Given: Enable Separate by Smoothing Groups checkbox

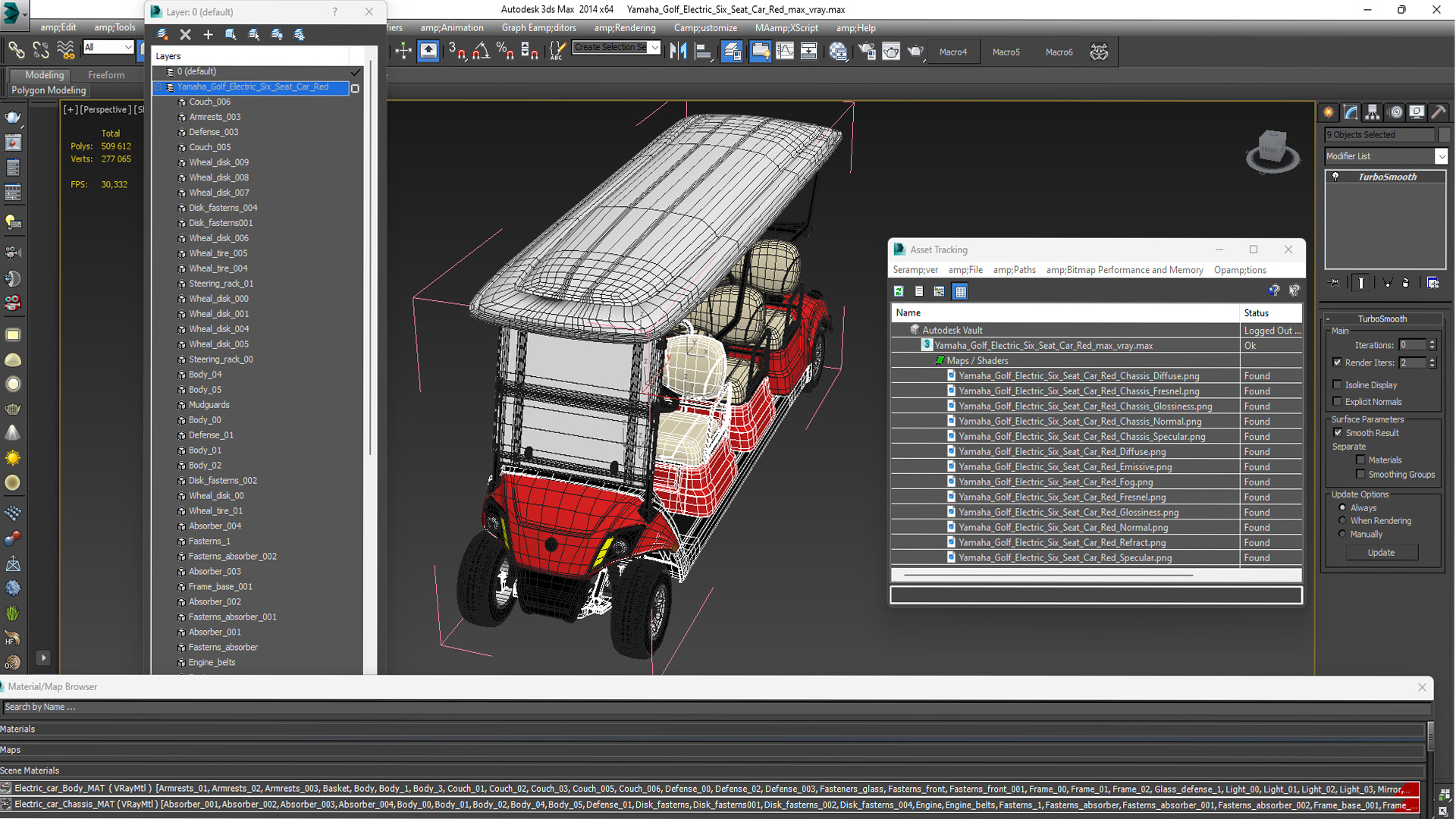Looking at the screenshot, I should [1360, 474].
